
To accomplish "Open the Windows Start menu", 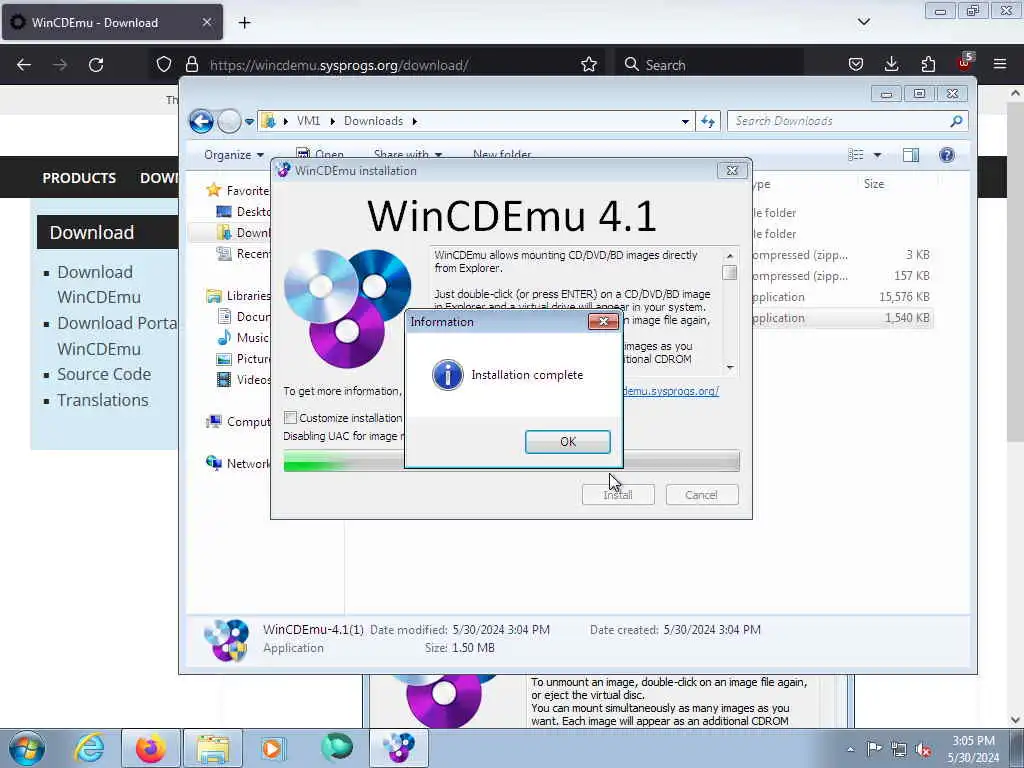I will tap(27, 748).
